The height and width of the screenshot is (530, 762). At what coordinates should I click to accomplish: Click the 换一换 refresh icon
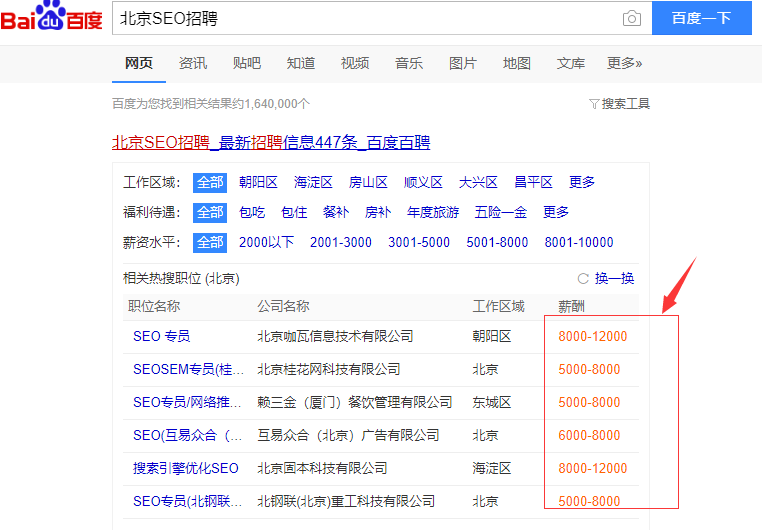584,279
